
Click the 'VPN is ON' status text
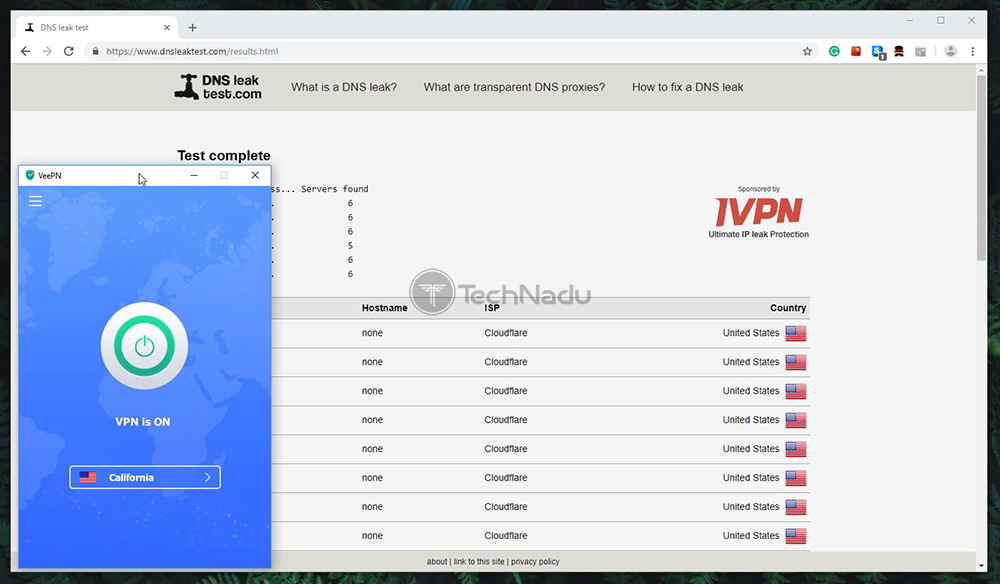pos(143,422)
